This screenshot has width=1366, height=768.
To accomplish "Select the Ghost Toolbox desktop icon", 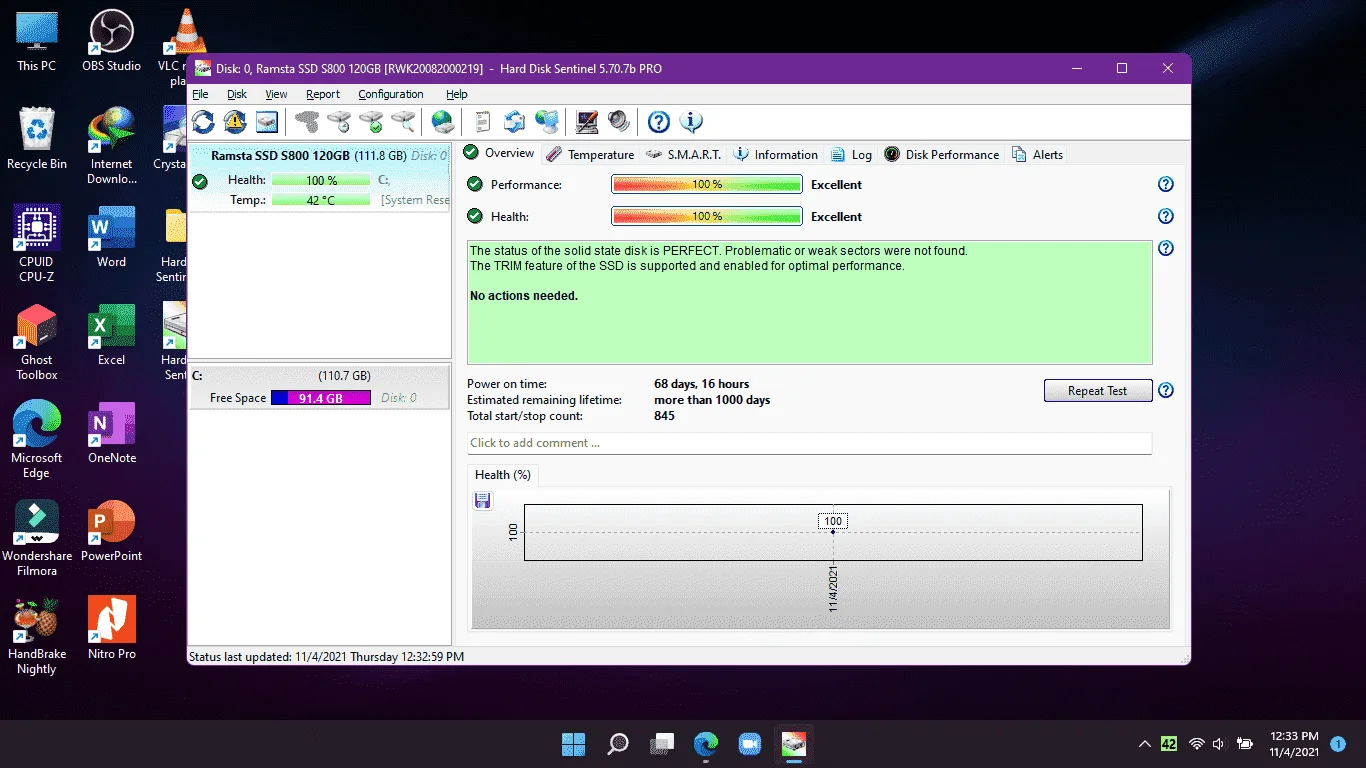I will [37, 343].
